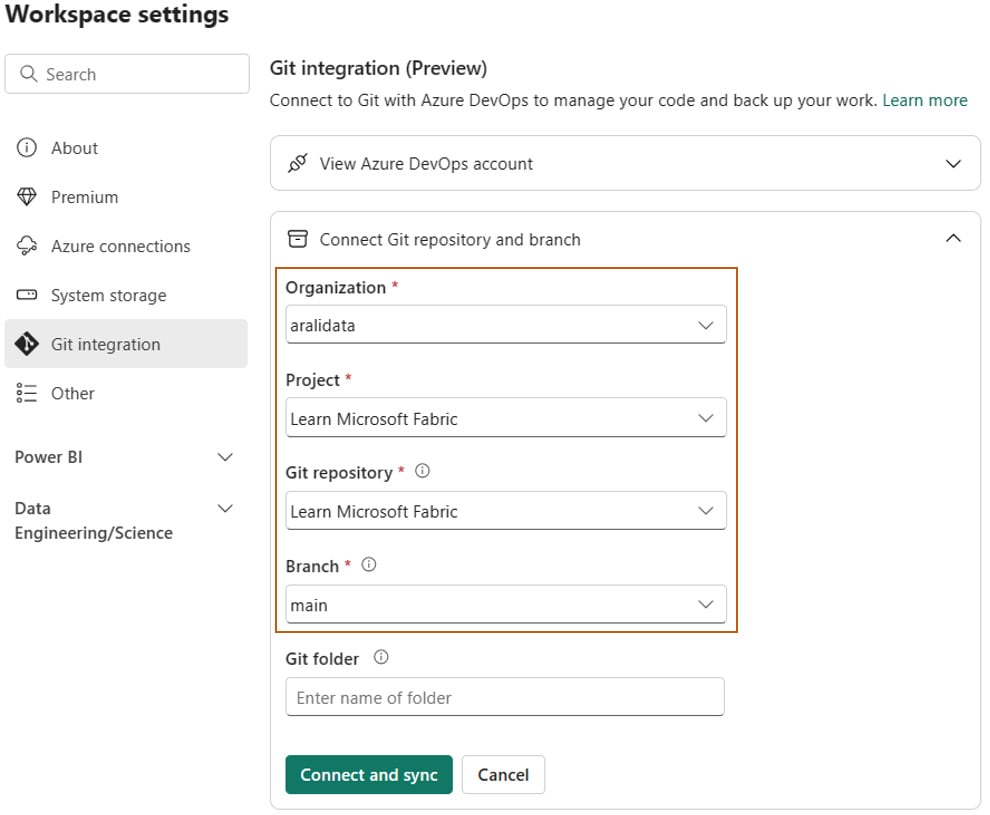Click the Cancel button
Screen dimensions: 990x815
[x=503, y=775]
